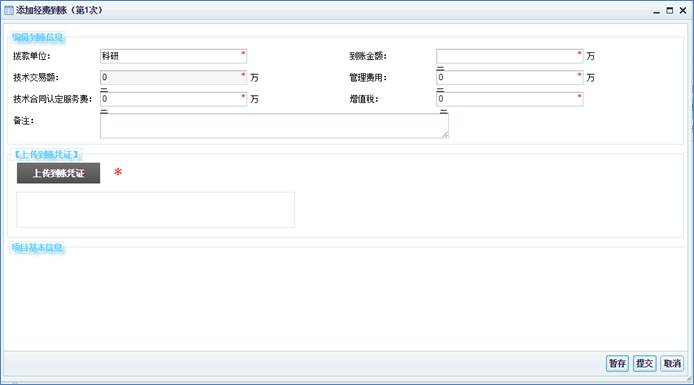The image size is (694, 385).
Task: Click the window icon beside 添加经费到账 title
Action: [9, 10]
